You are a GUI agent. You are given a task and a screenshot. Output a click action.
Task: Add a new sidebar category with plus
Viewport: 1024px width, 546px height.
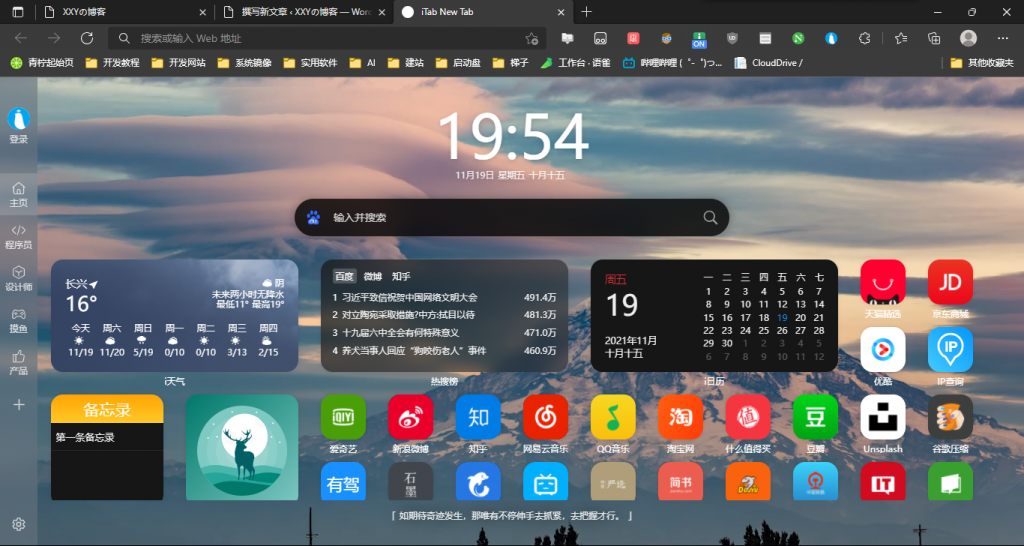click(x=18, y=405)
